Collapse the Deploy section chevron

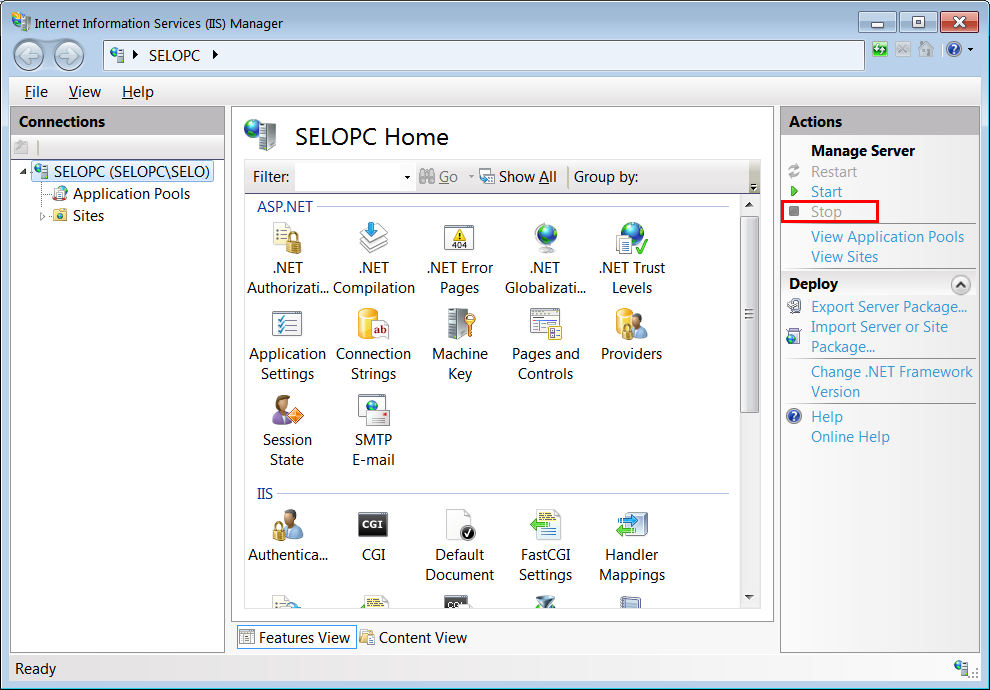tap(960, 285)
